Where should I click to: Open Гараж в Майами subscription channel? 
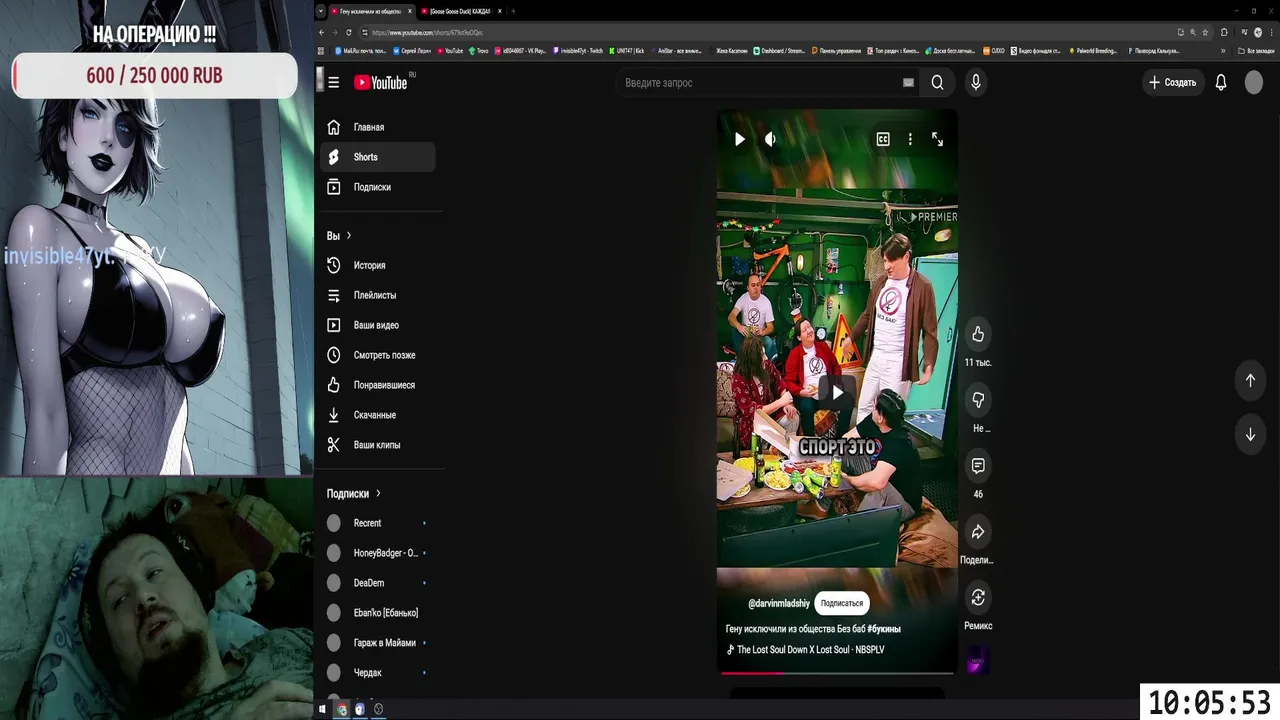pos(378,643)
